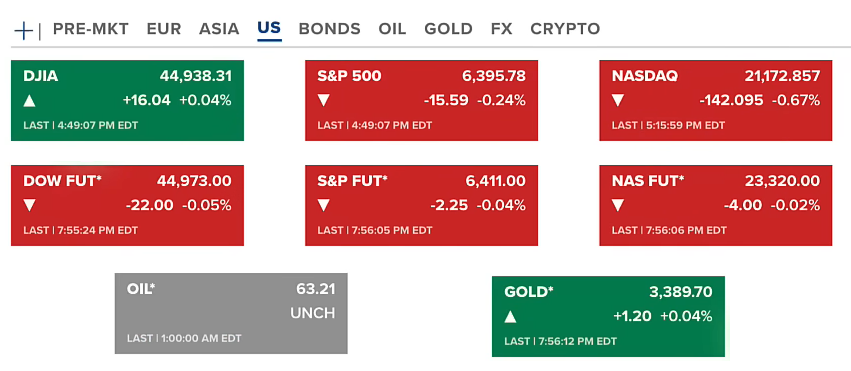Open the EUR markets tab
The image size is (851, 371).
[164, 29]
